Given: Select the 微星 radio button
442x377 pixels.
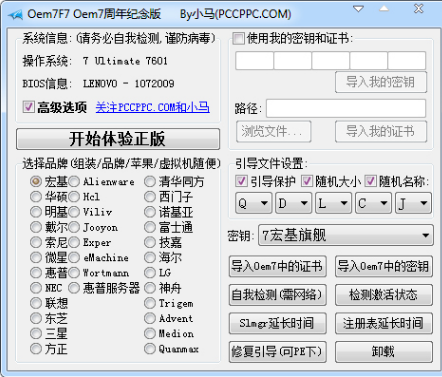Looking at the screenshot, I should 36,257.
